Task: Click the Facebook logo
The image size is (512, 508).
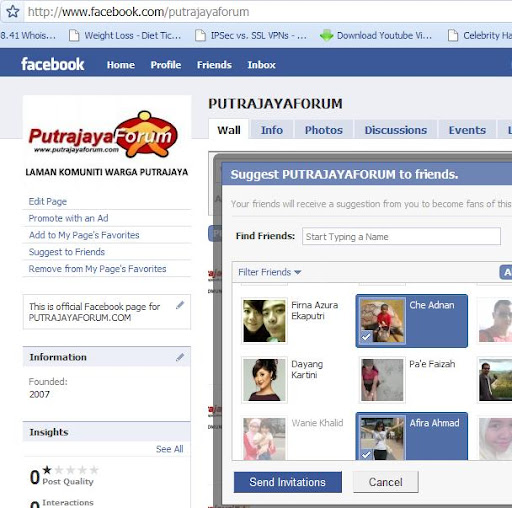Action: click(53, 64)
